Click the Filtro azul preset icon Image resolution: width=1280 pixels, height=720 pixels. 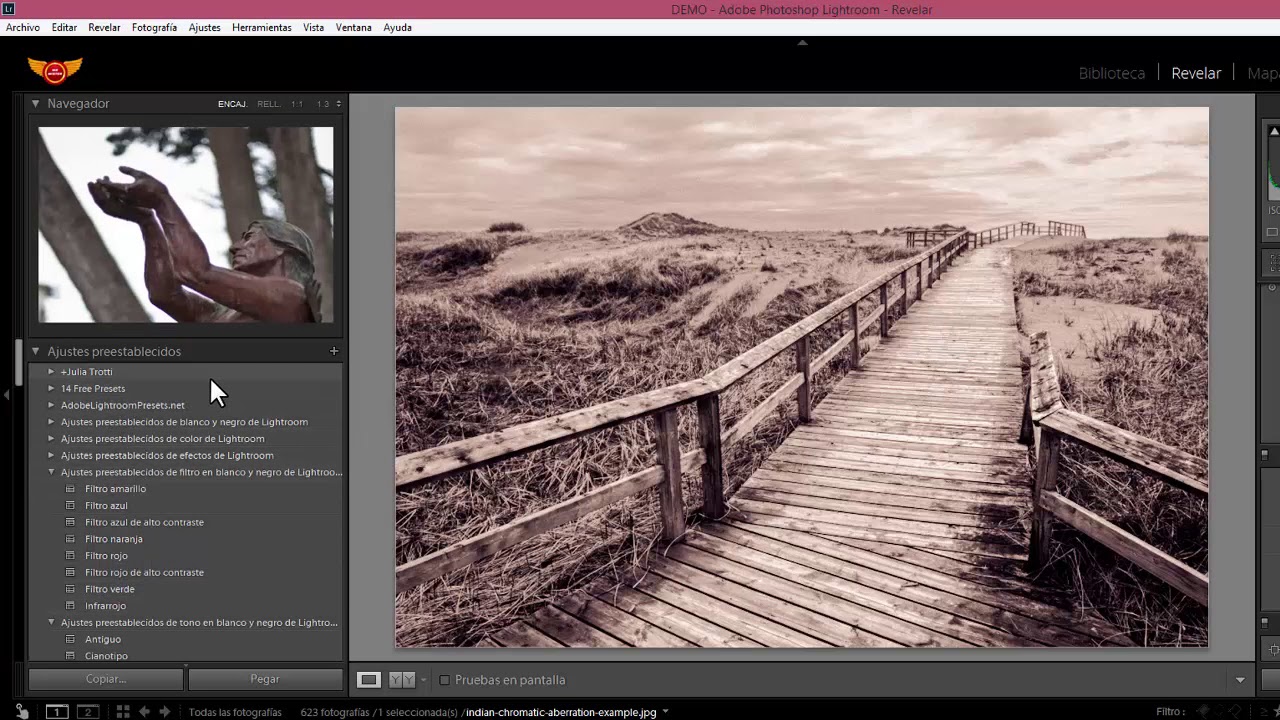[70, 506]
